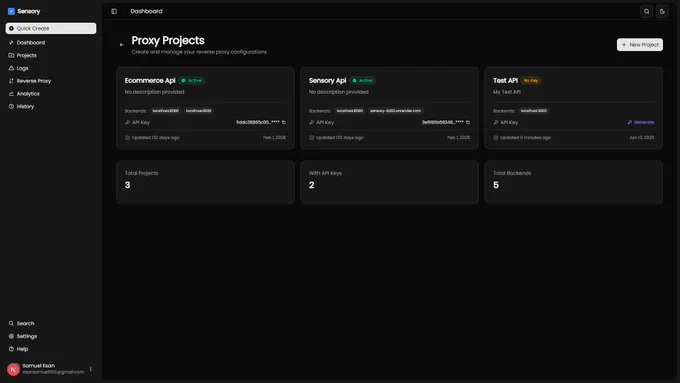Click second backend chip in Ecommerce Api
Viewport: 680px width, 383px height.
(199, 111)
